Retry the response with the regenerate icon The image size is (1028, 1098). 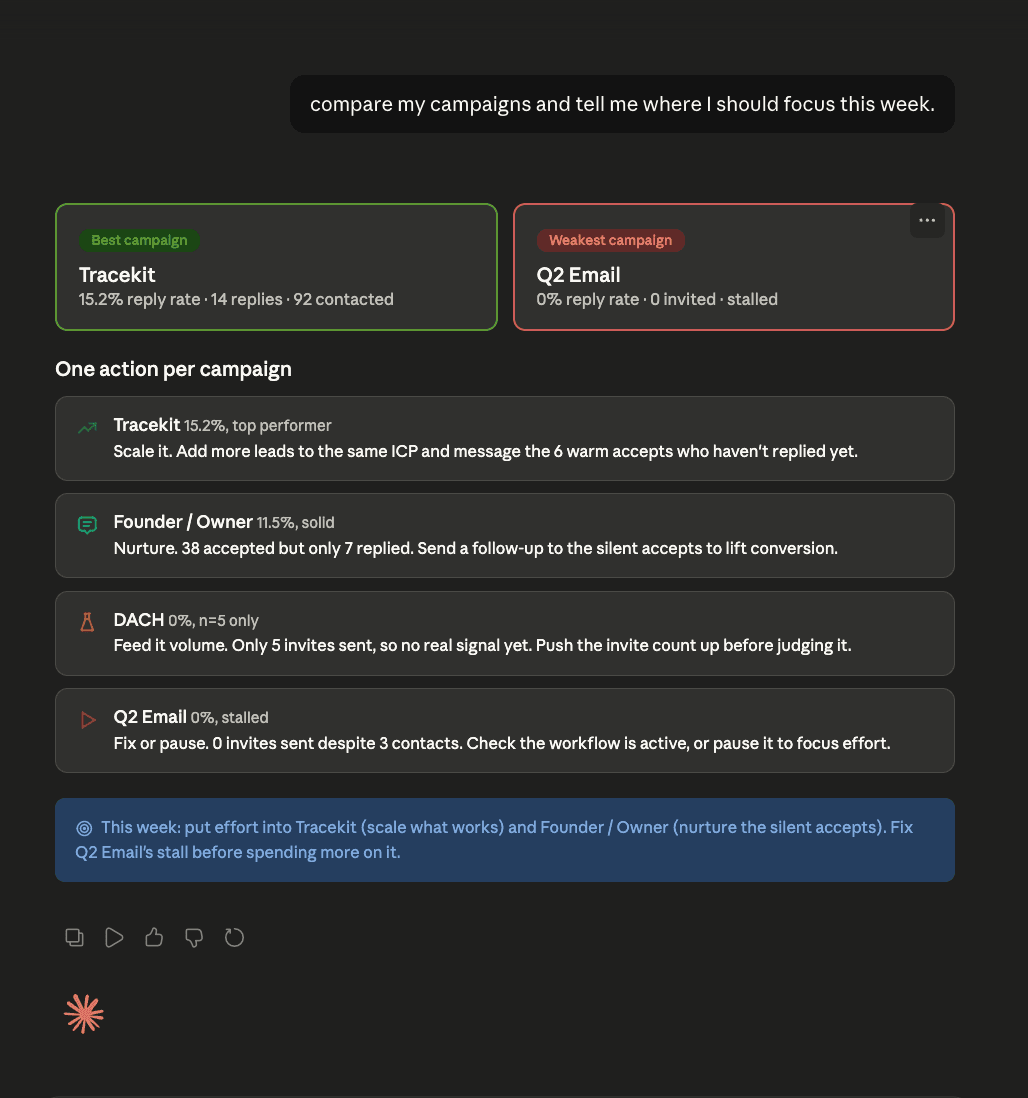234,938
